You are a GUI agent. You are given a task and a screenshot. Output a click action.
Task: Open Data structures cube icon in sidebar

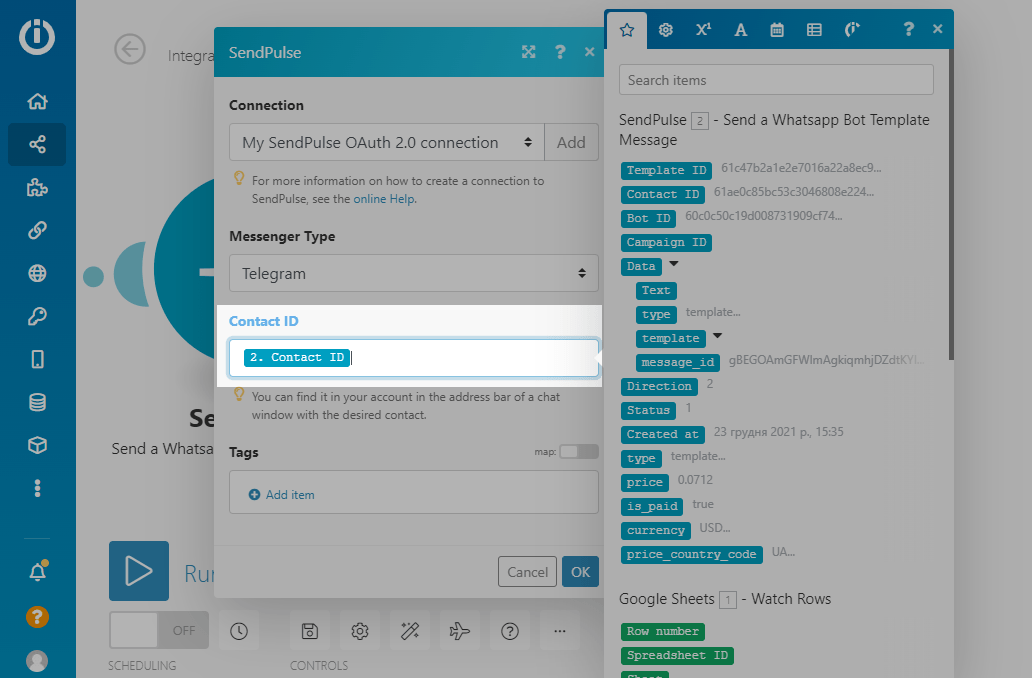pos(38,446)
